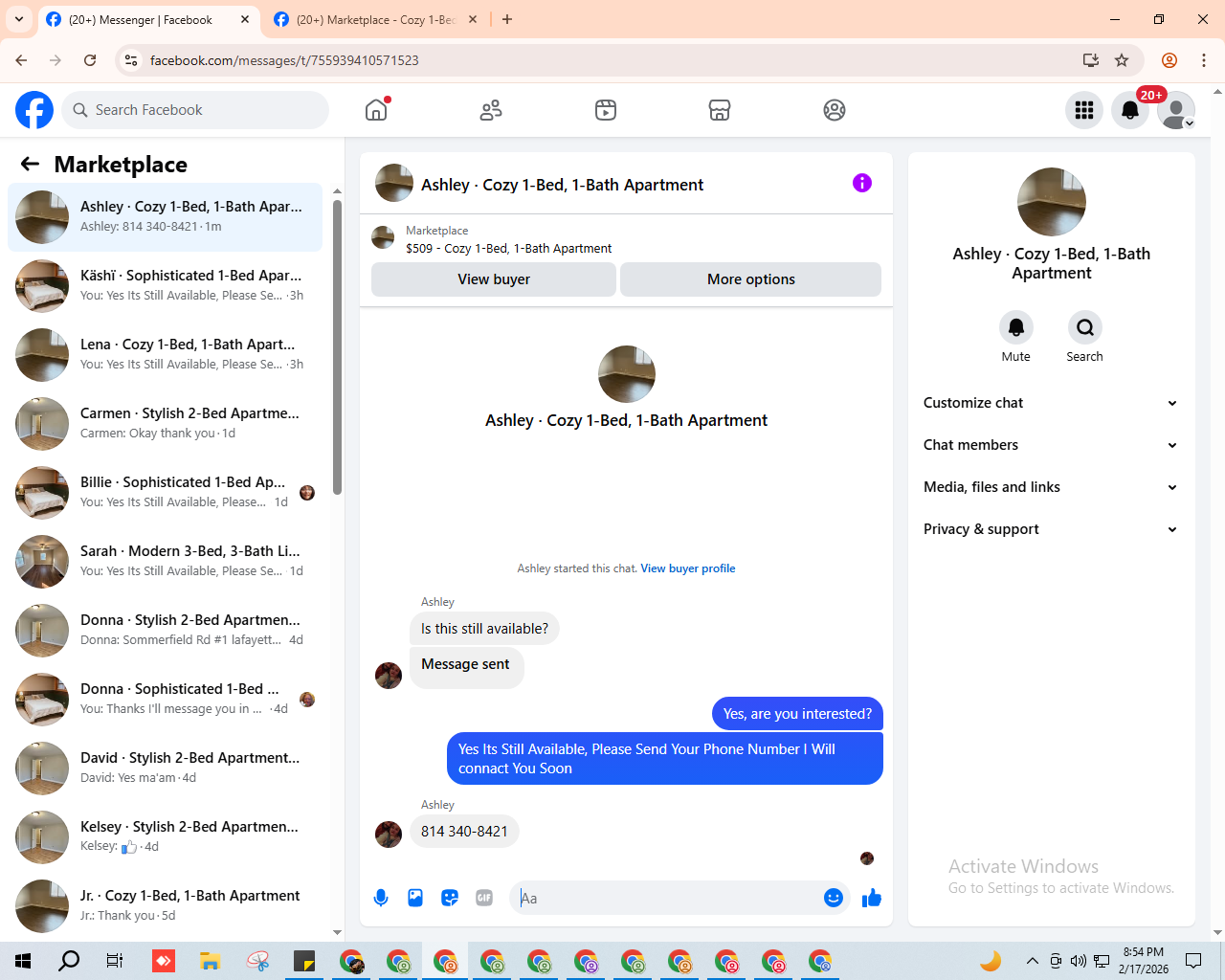
Task: Send a thumbs-up like
Action: (872, 898)
